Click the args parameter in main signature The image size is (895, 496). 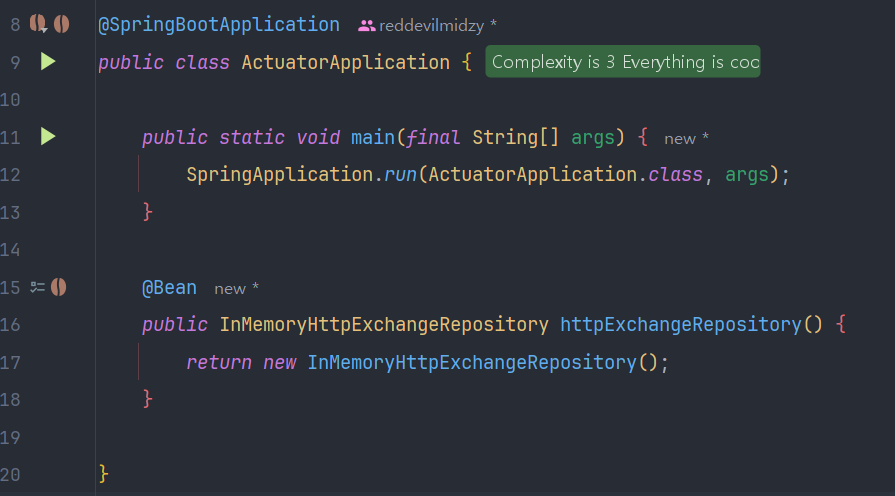[x=592, y=138]
